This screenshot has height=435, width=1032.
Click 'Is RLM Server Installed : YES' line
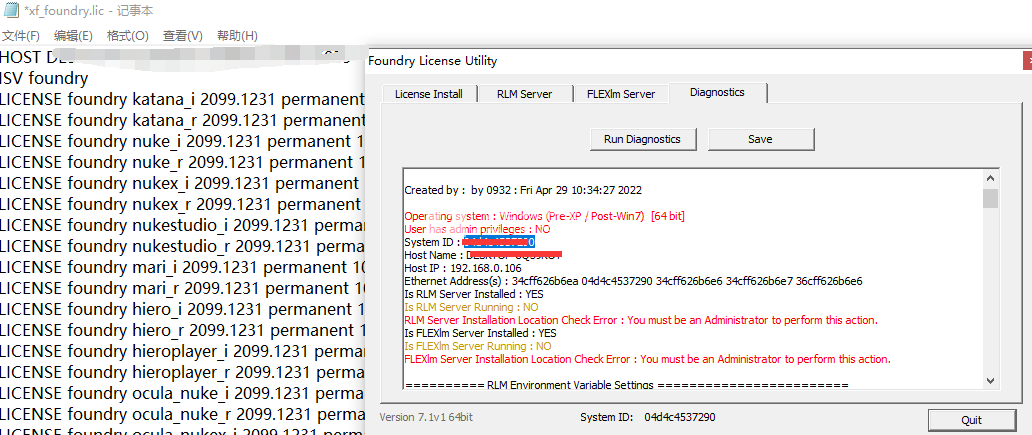coord(474,294)
